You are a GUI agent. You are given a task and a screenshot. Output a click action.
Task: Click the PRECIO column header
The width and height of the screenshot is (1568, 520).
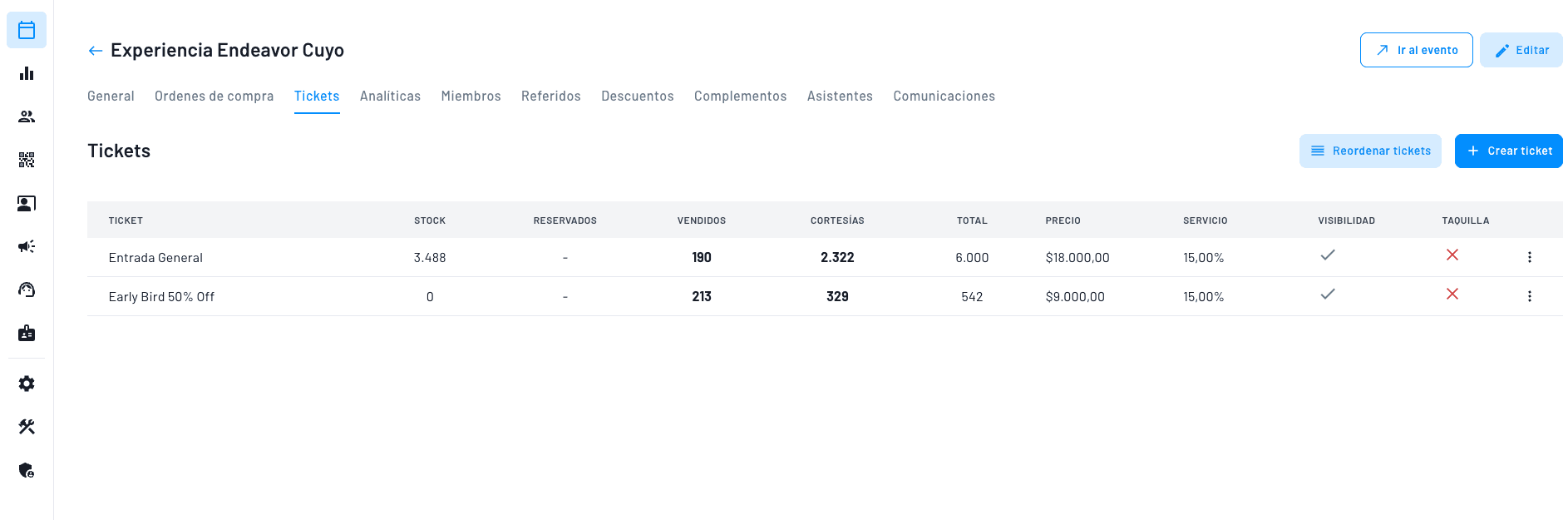click(1063, 220)
